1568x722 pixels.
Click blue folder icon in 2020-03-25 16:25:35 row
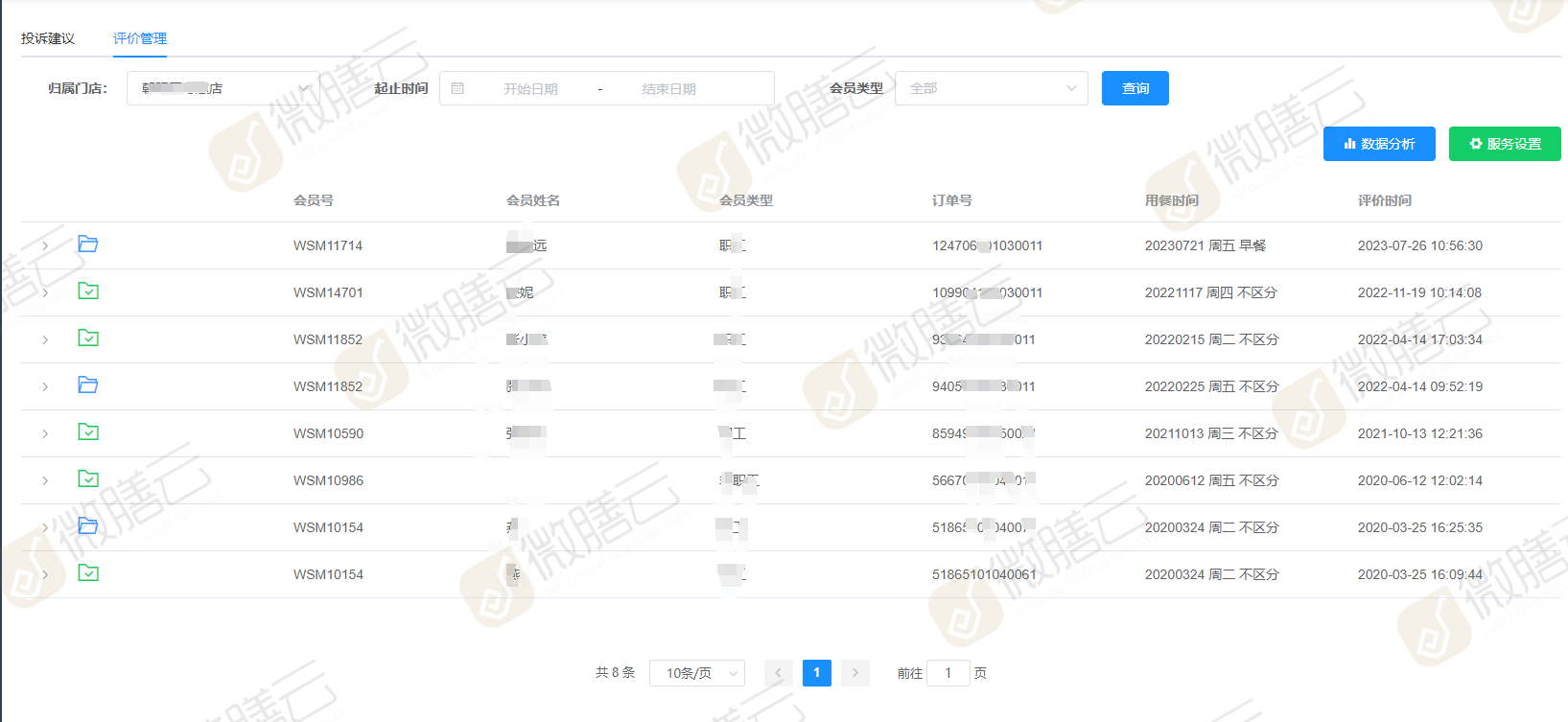point(88,526)
